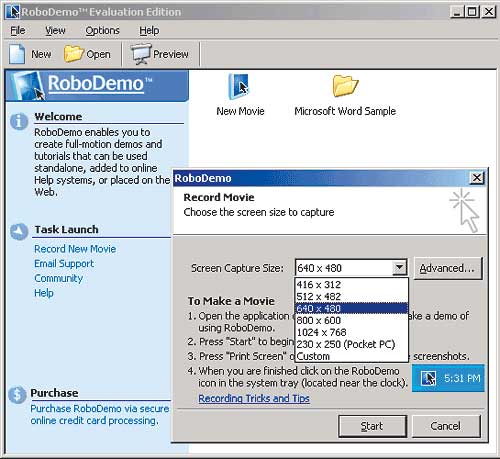Open the View menu

coord(55,31)
